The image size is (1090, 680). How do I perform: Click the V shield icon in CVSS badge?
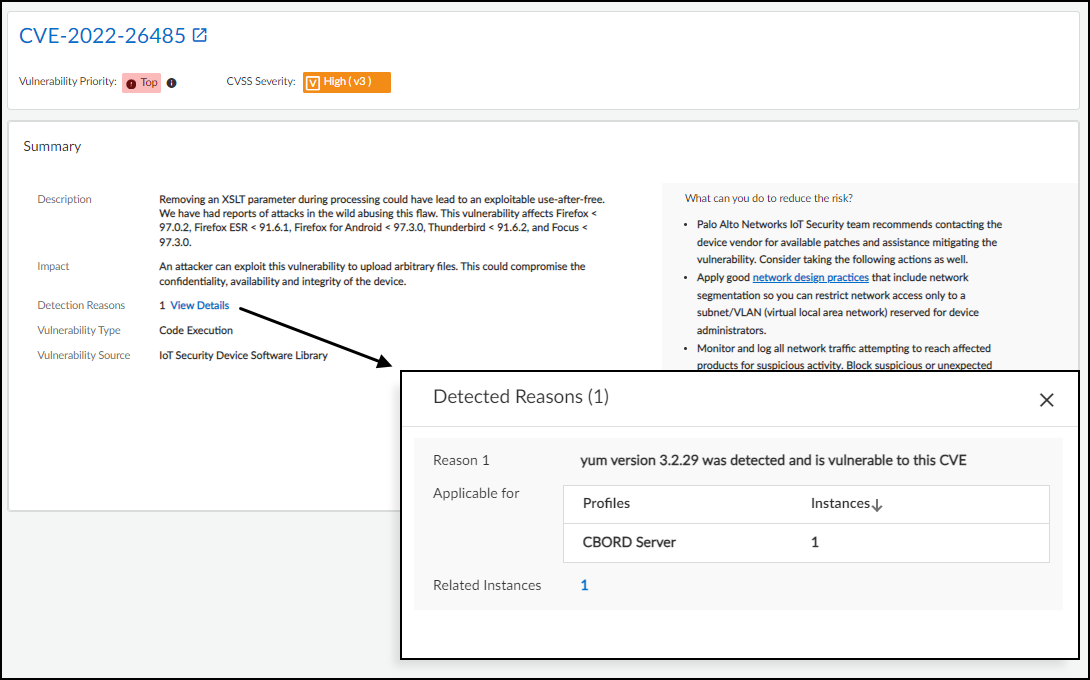pyautogui.click(x=312, y=82)
